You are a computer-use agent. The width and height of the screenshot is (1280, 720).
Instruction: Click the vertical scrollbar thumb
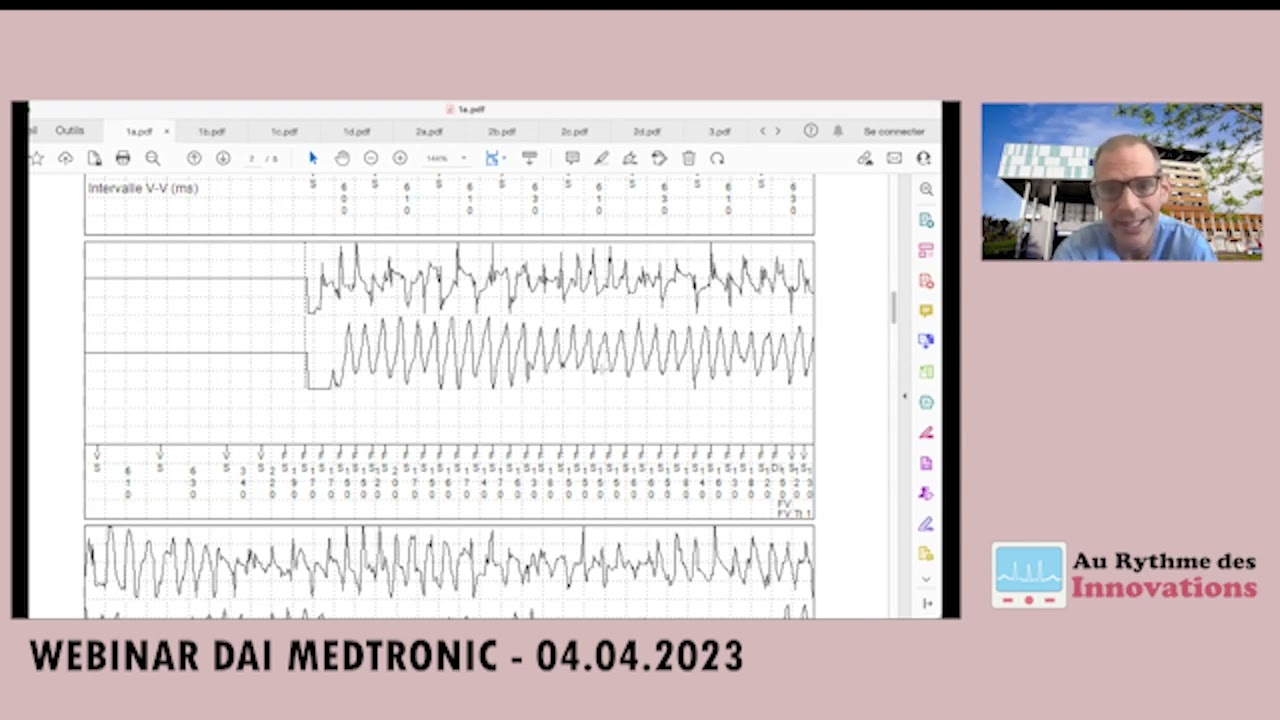pyautogui.click(x=893, y=307)
